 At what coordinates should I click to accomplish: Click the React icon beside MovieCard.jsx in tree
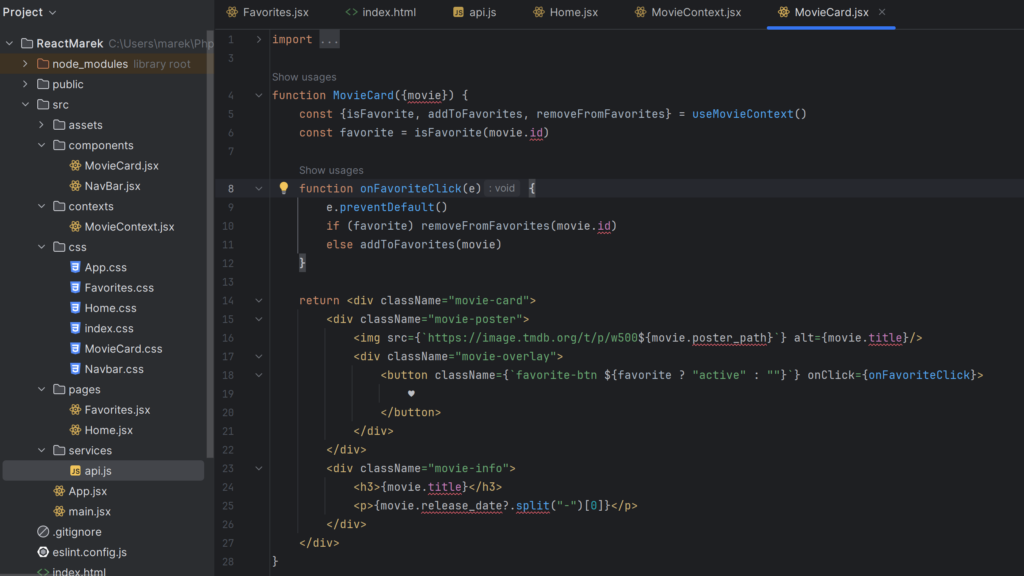point(75,166)
